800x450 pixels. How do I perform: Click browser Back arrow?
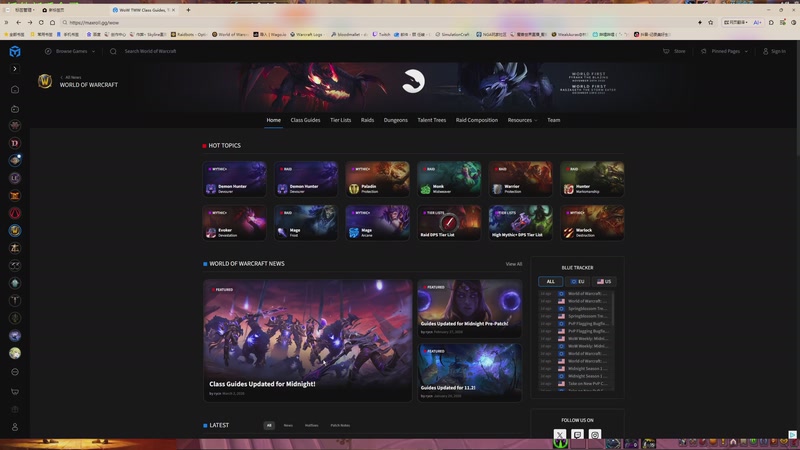coord(18,22)
